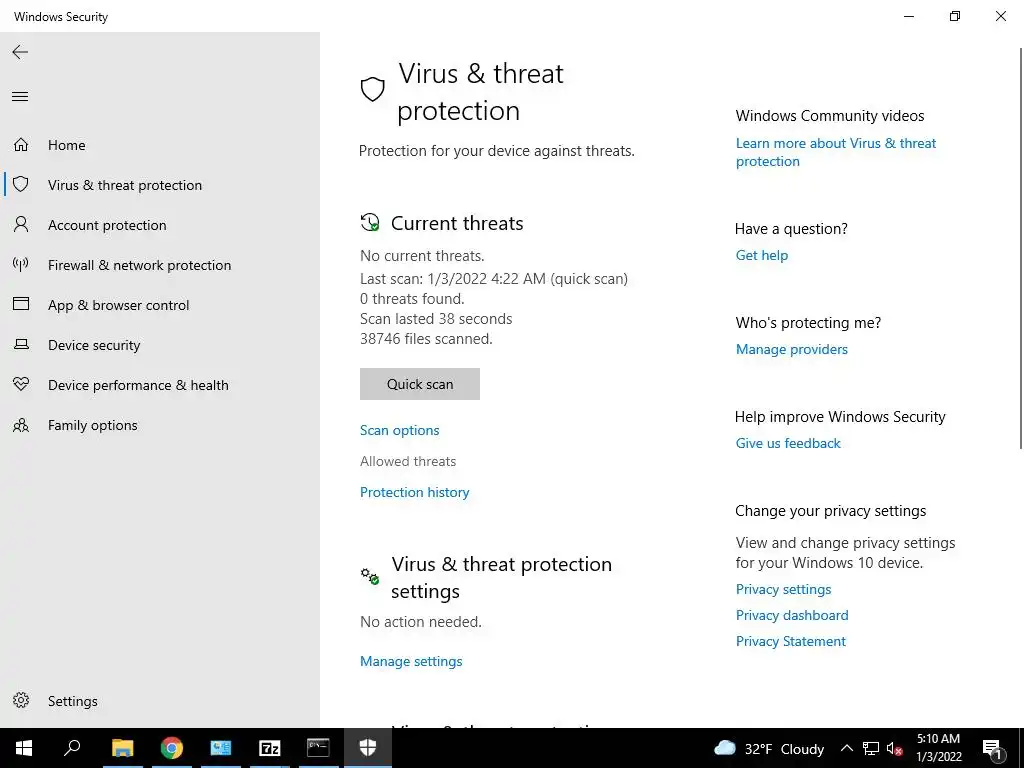Click 'No current threats.' text

coord(423,256)
